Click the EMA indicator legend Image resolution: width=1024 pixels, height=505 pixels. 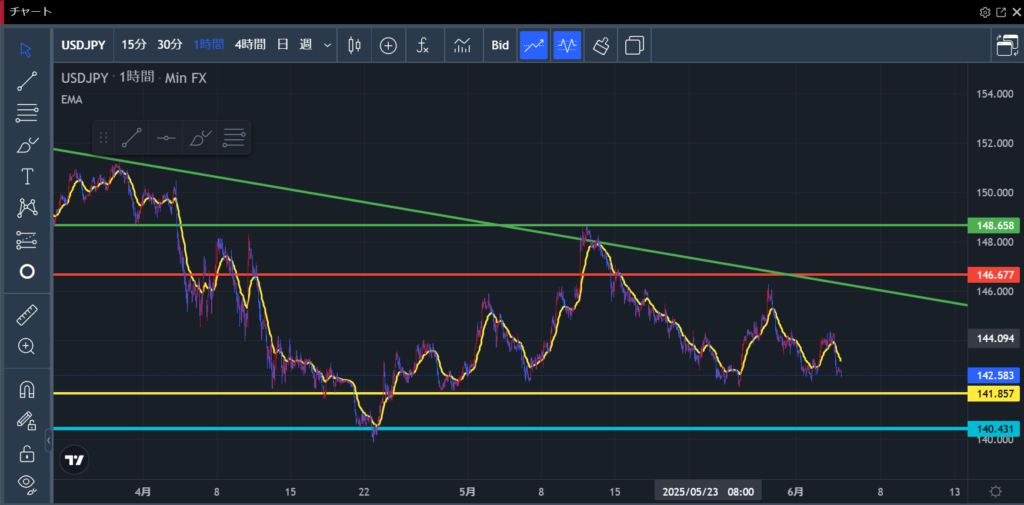tap(72, 99)
